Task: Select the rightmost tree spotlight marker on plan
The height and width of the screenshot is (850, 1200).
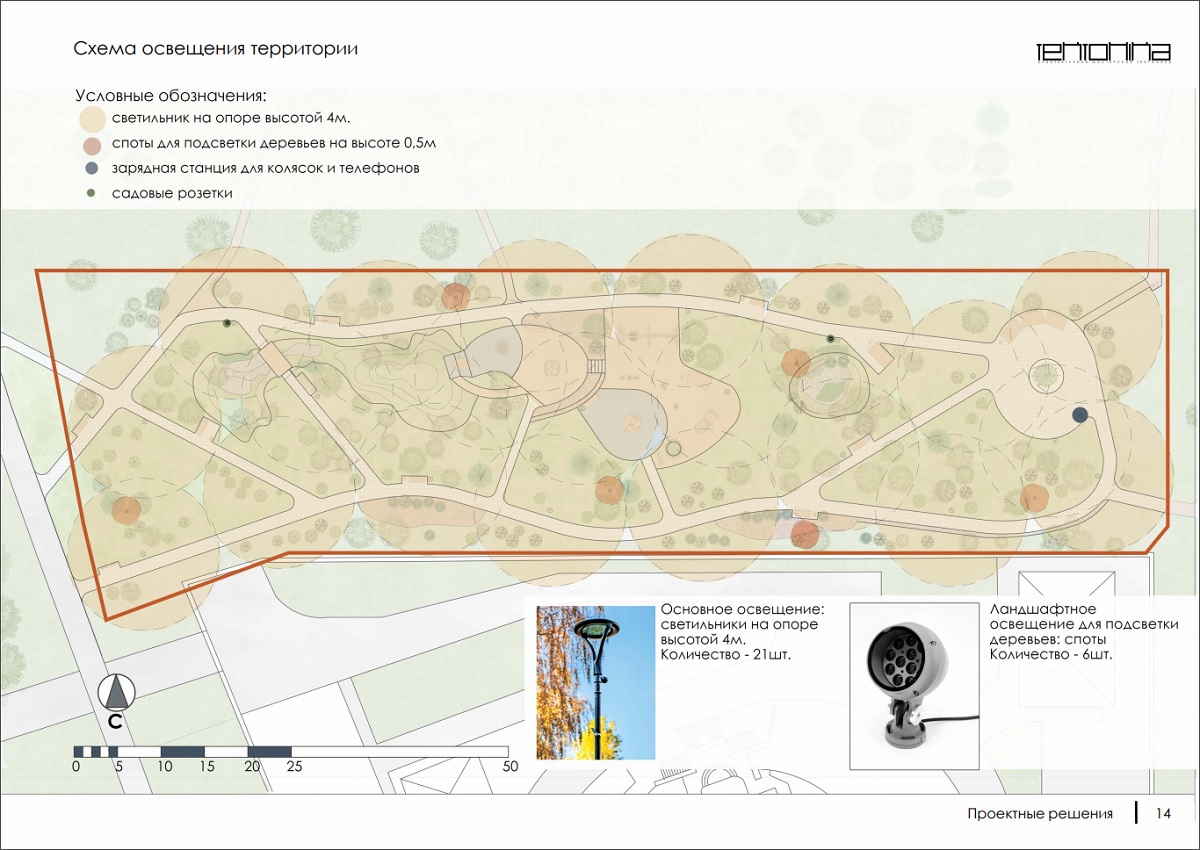Action: point(1034,497)
